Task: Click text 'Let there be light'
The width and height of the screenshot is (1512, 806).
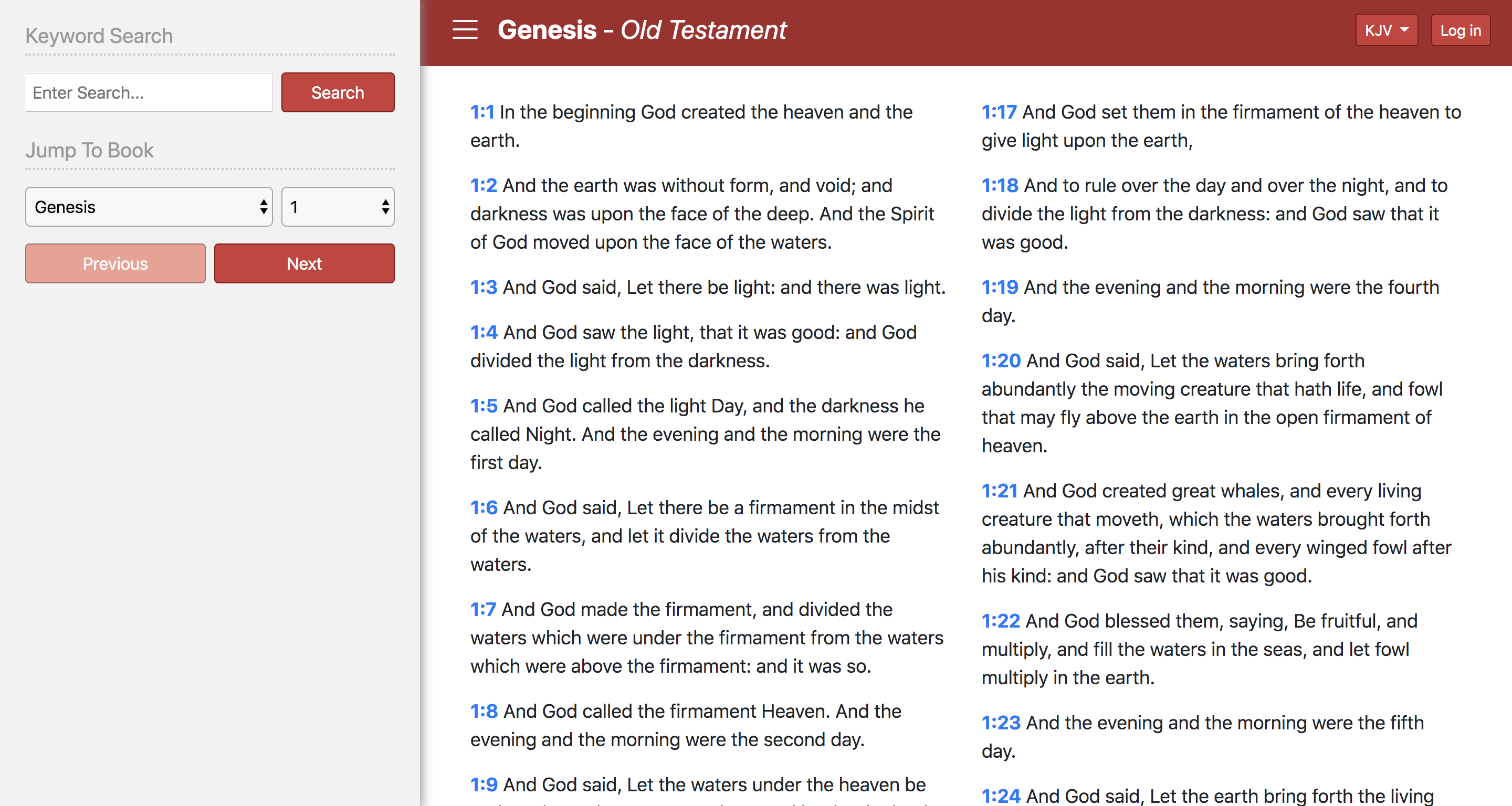Action: (x=700, y=288)
